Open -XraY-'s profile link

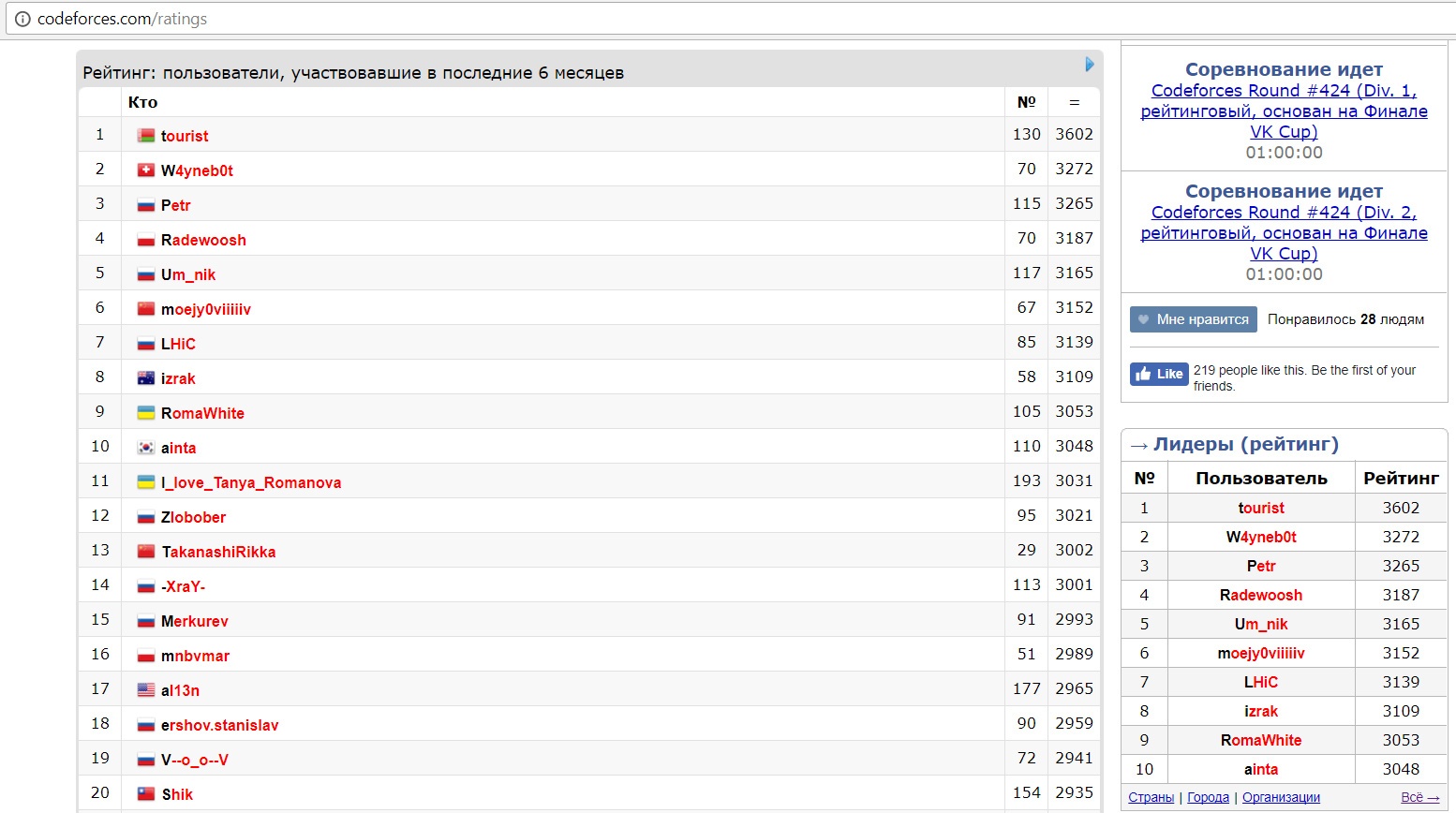[183, 586]
